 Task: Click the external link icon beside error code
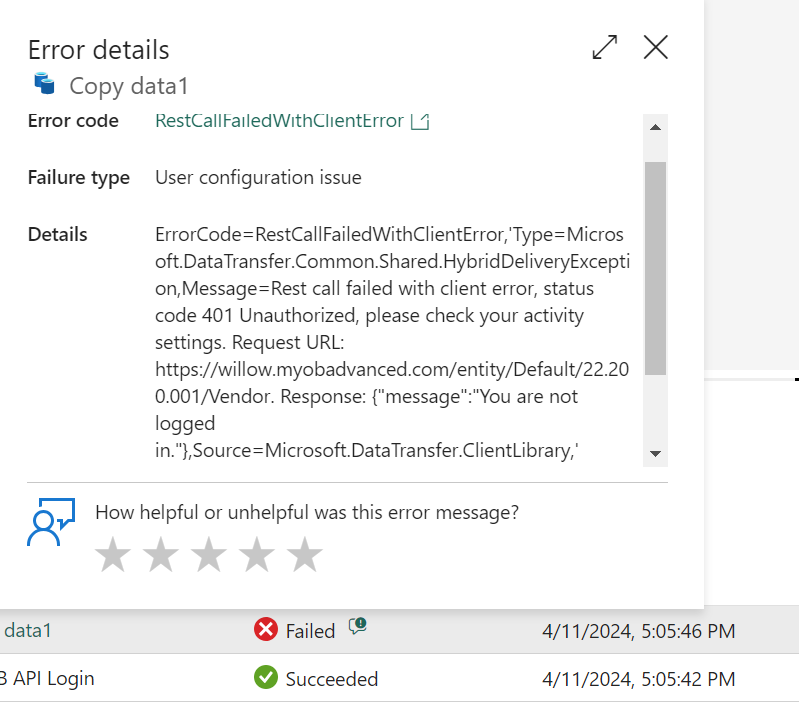point(420,121)
